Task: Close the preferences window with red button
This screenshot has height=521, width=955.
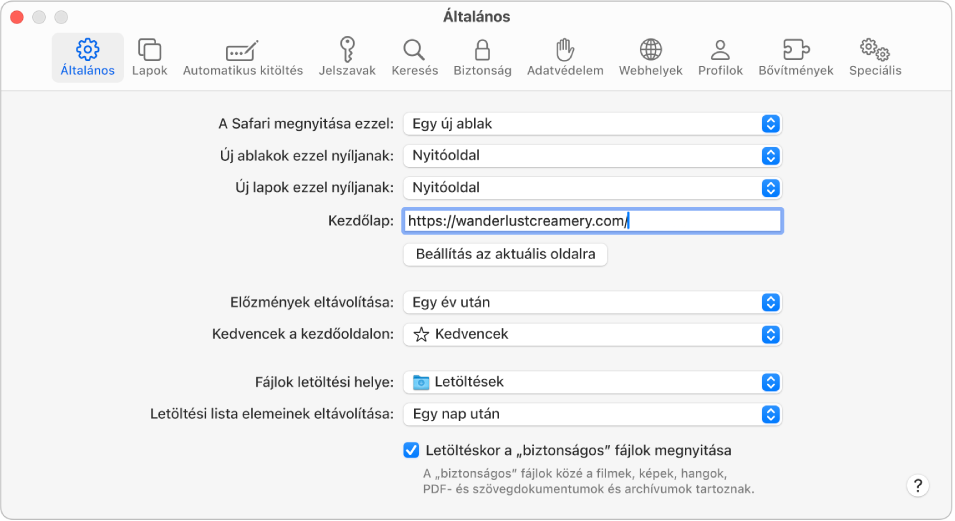Action: [x=17, y=17]
